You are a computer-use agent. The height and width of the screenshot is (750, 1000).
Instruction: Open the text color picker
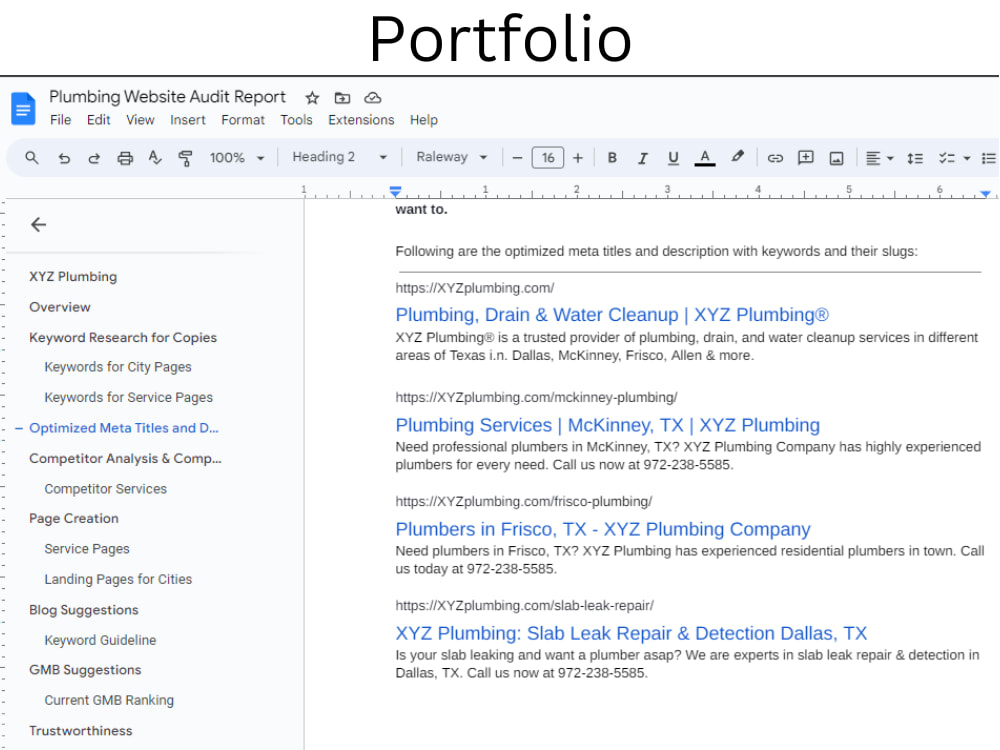point(705,158)
